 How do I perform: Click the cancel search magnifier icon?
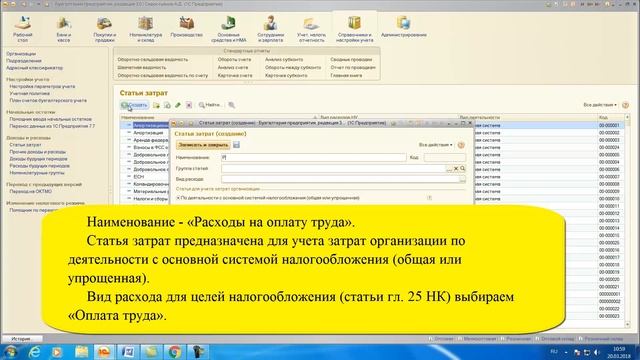pyautogui.click(x=232, y=105)
